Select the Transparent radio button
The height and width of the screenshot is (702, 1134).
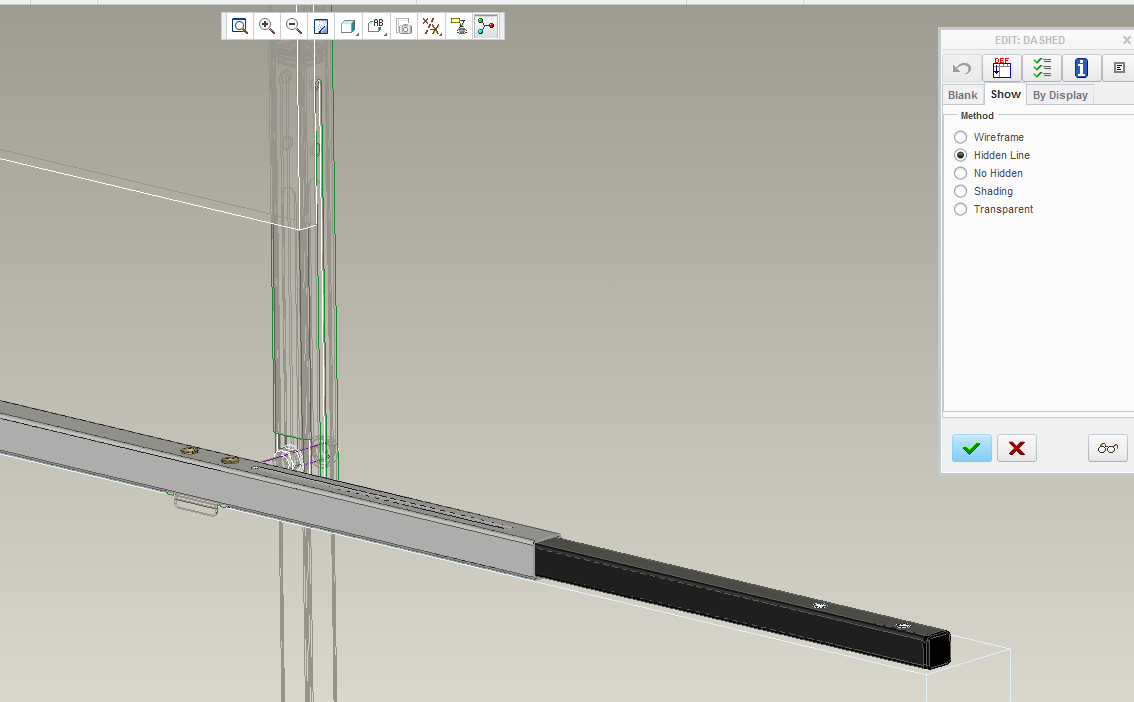pyautogui.click(x=960, y=210)
